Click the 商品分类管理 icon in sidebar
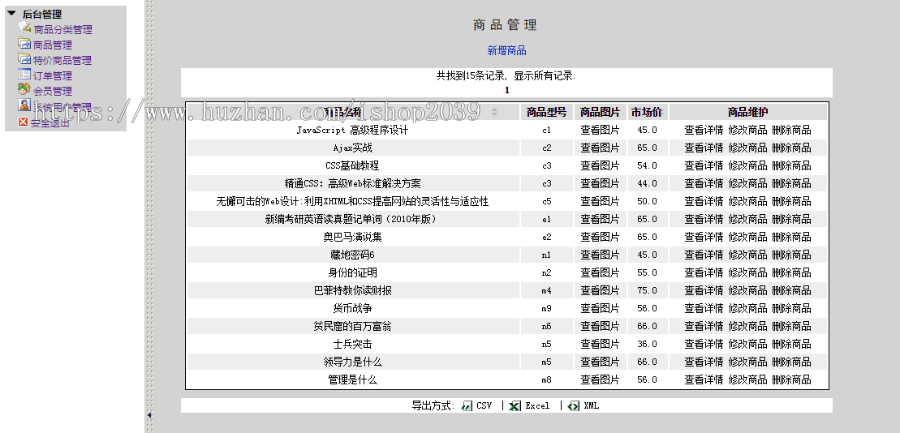The width and height of the screenshot is (900, 433). [25, 28]
